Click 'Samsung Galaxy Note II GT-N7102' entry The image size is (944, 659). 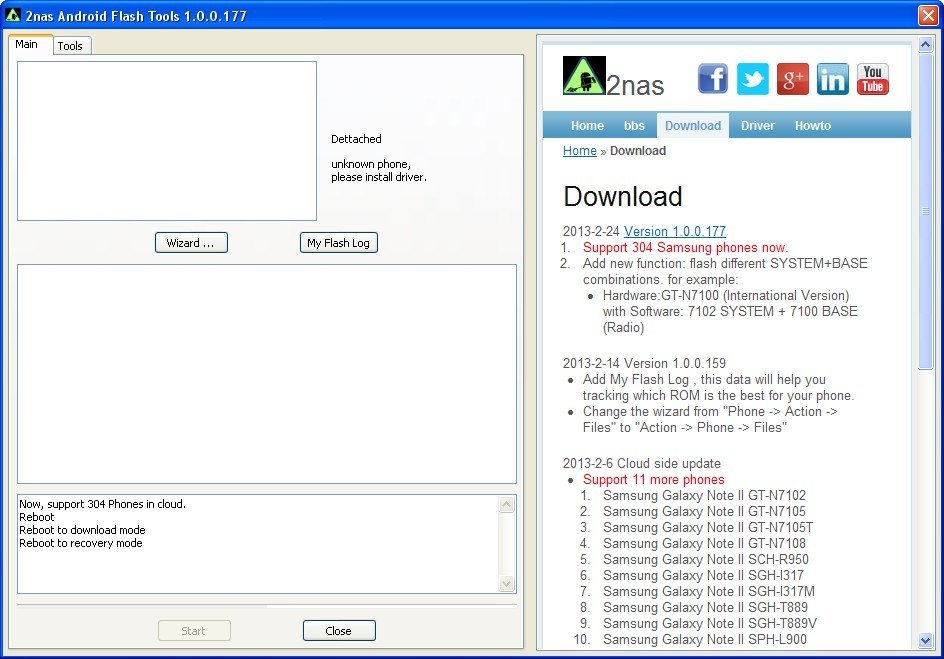pos(704,496)
